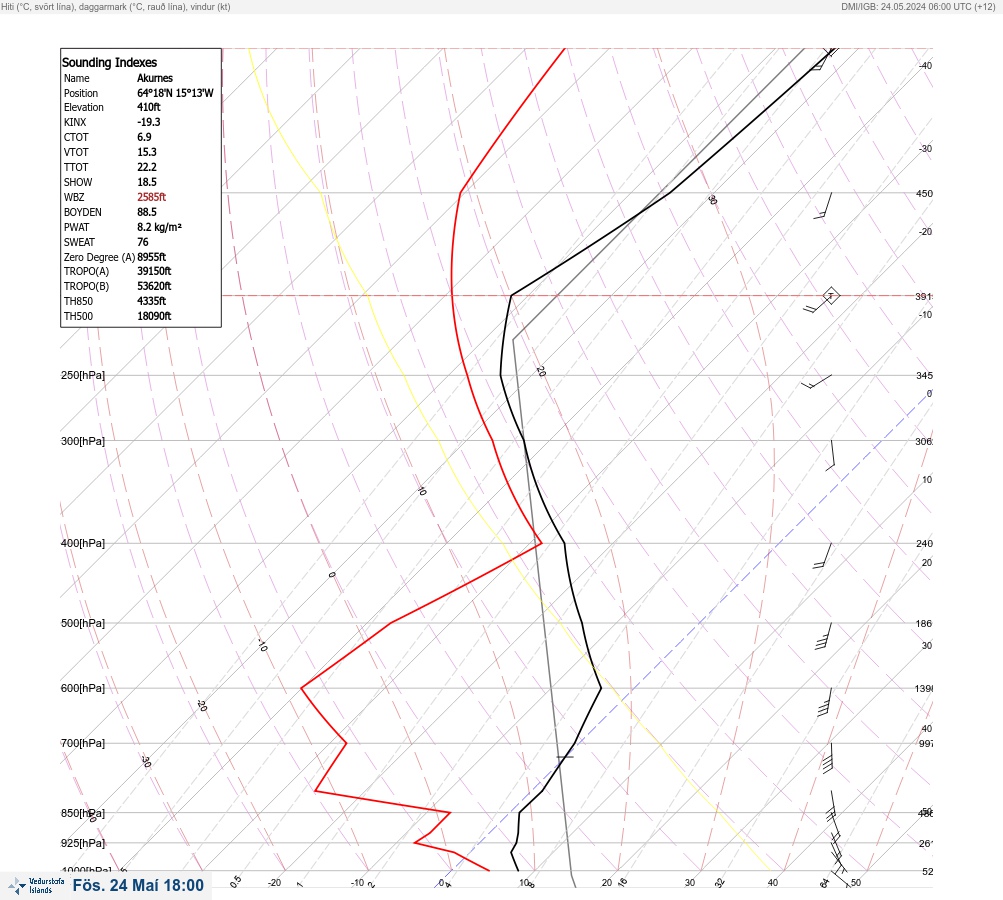This screenshot has height=900, width=1003.
Task: Click the red WBZ value '2585ft'
Action: tap(152, 197)
